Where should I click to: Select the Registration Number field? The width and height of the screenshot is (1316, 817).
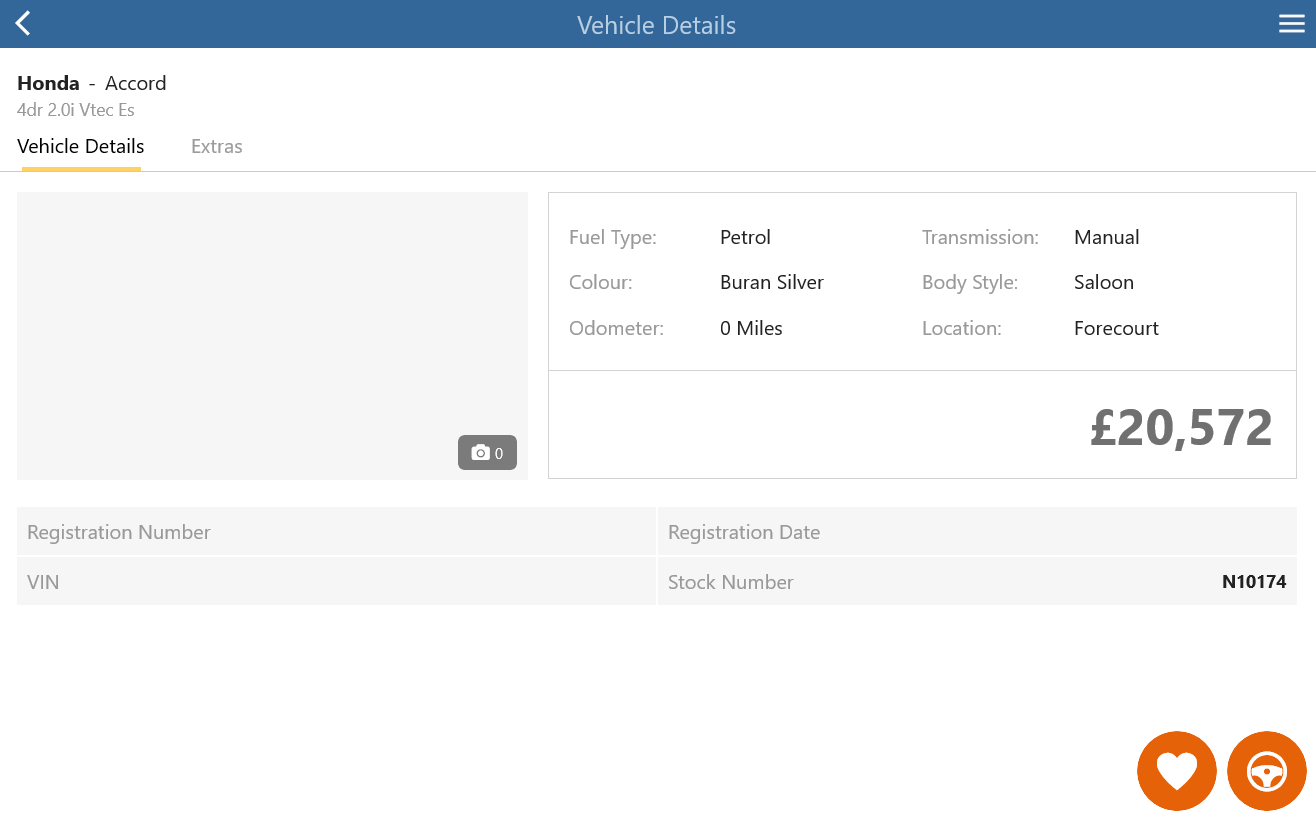point(336,532)
